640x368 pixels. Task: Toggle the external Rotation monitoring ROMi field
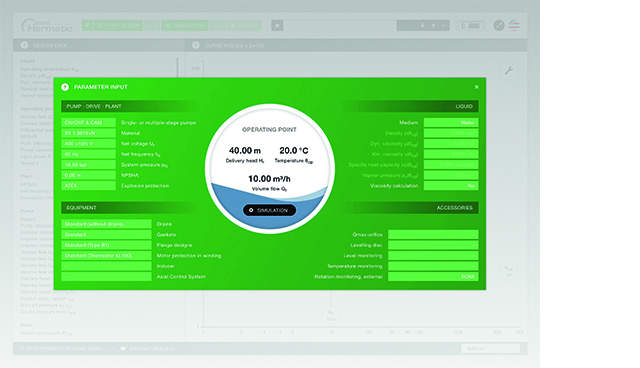coord(433,277)
